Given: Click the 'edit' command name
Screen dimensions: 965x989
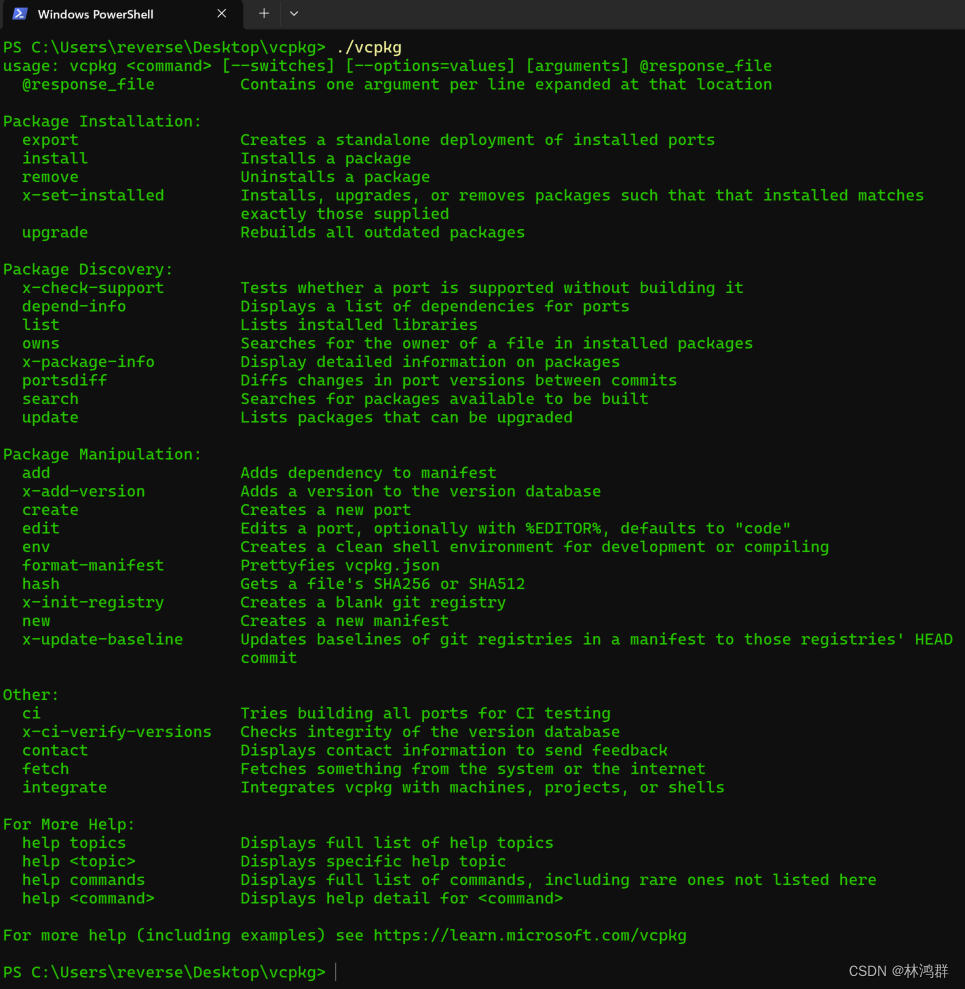Looking at the screenshot, I should click(41, 529).
